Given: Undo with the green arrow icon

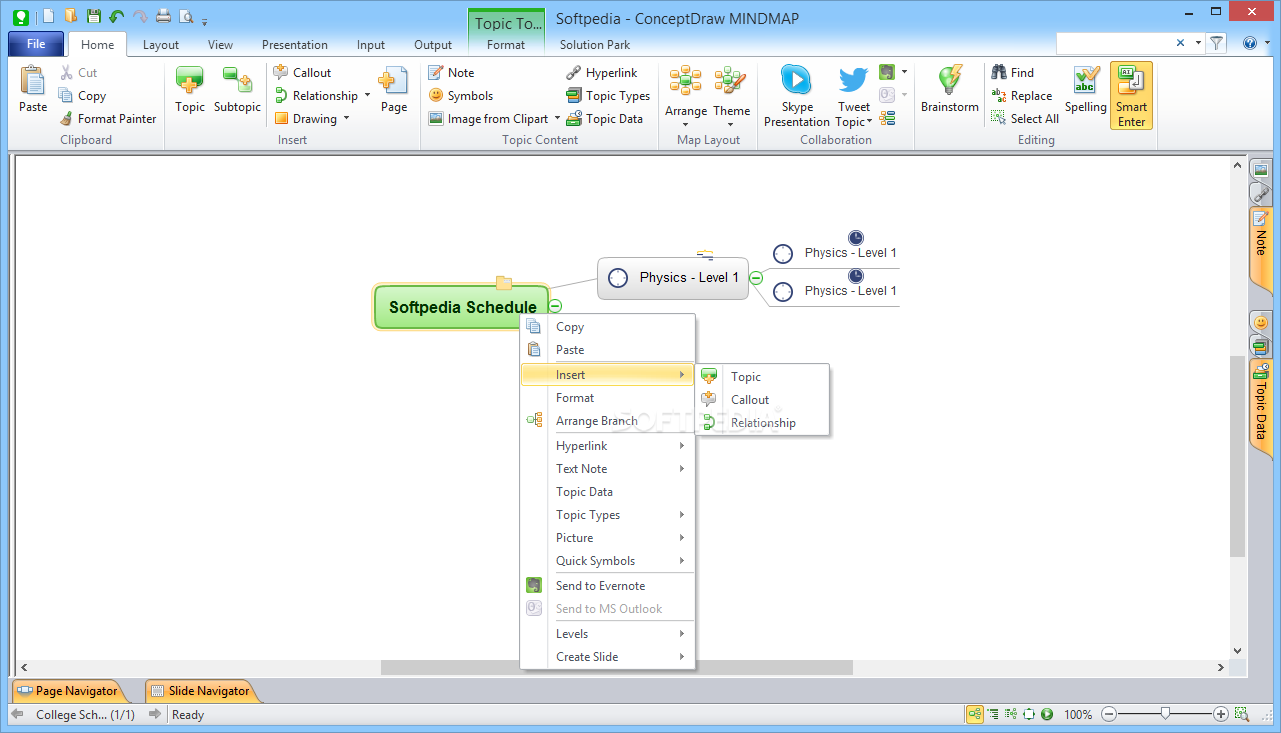Looking at the screenshot, I should coord(117,16).
